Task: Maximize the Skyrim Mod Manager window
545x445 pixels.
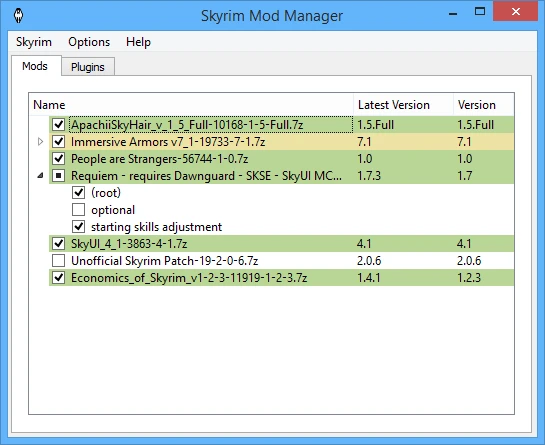Action: tap(480, 11)
